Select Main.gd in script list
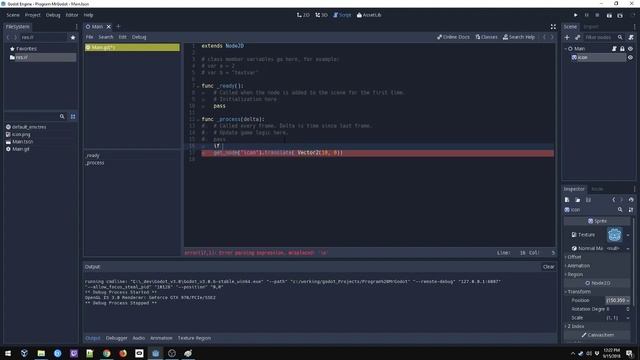 (132, 48)
